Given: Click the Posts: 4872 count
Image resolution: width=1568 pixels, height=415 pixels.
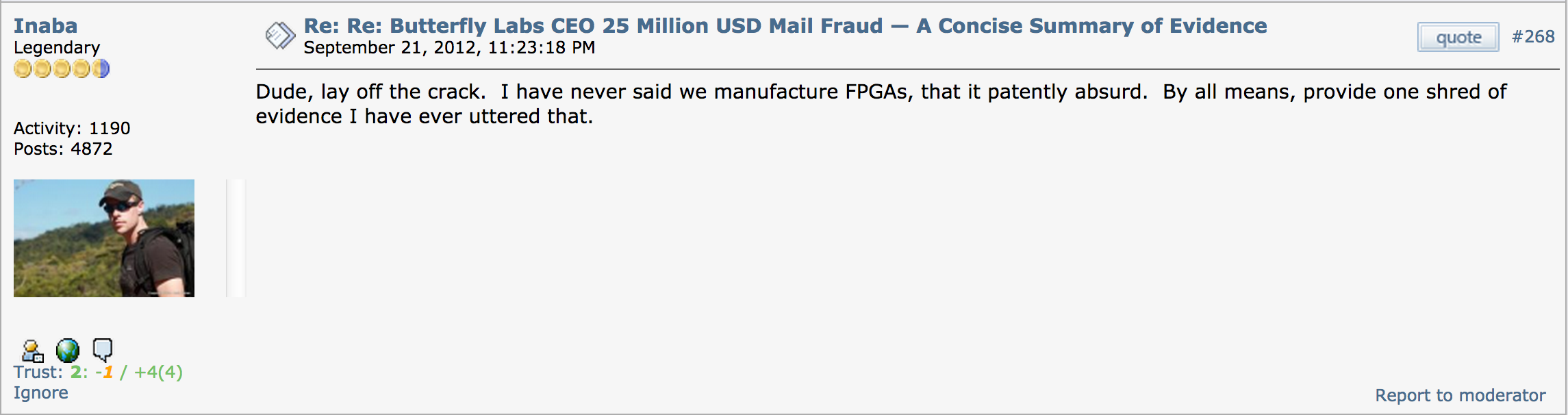Looking at the screenshot, I should point(63,149).
